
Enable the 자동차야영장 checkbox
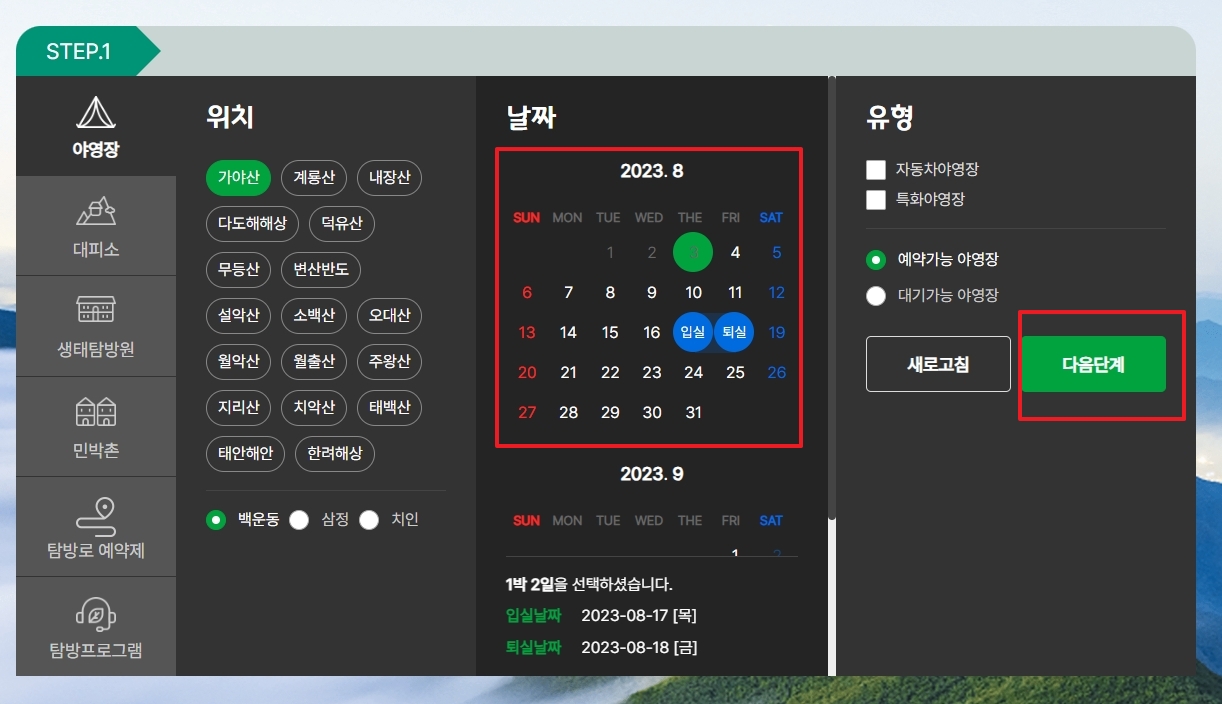874,170
